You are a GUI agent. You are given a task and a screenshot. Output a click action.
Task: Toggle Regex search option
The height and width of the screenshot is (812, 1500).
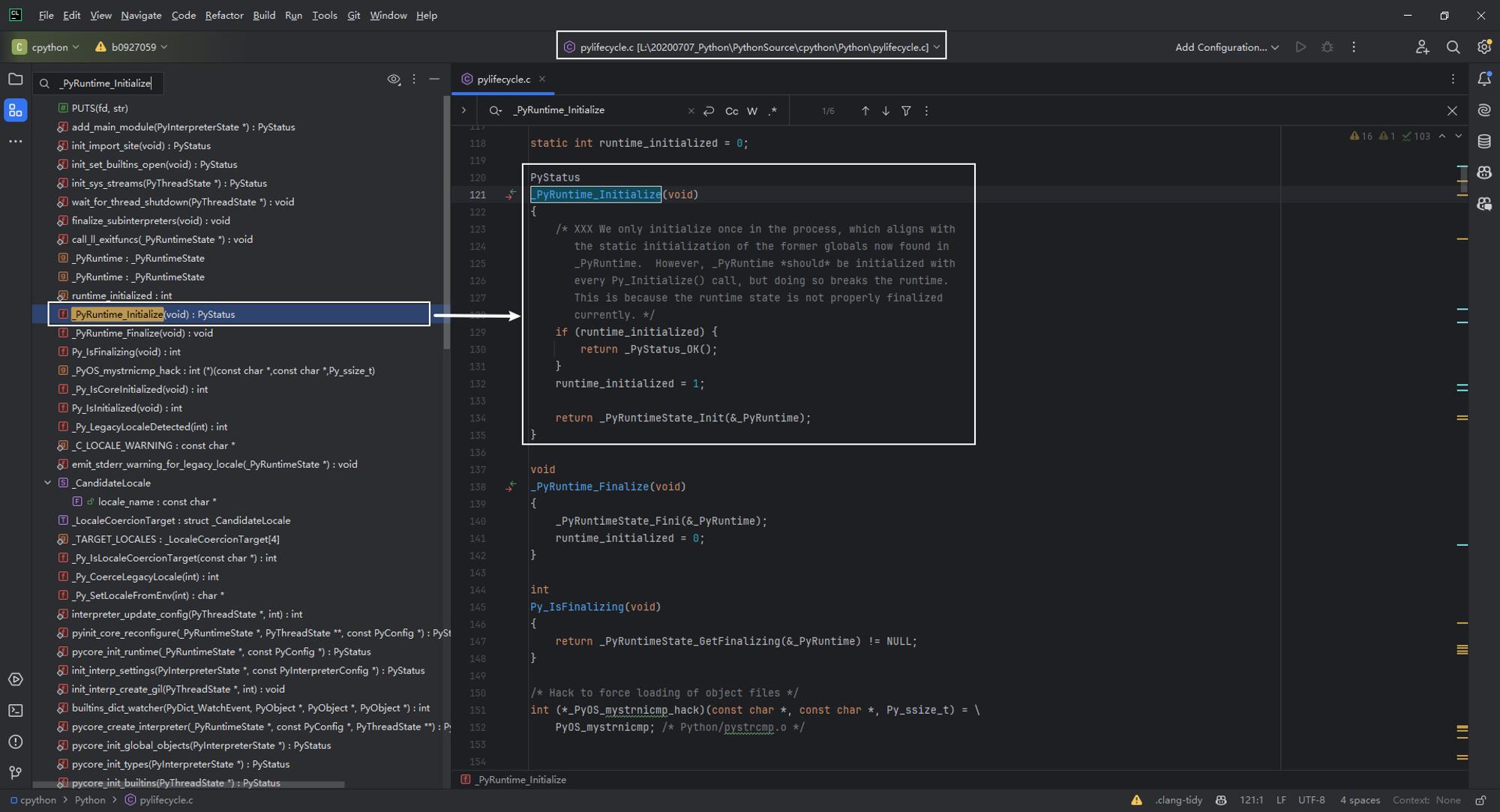[x=772, y=111]
